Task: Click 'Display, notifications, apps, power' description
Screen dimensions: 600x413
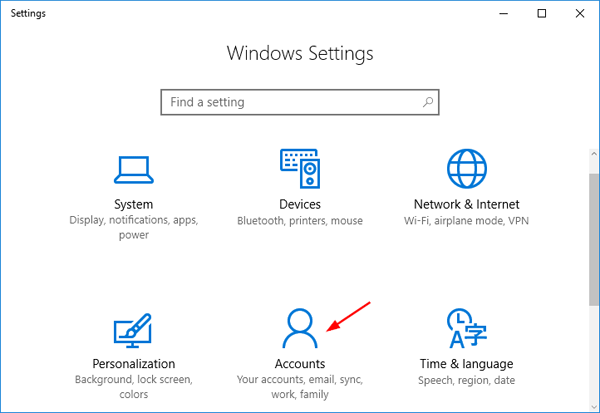Action: click(x=134, y=227)
